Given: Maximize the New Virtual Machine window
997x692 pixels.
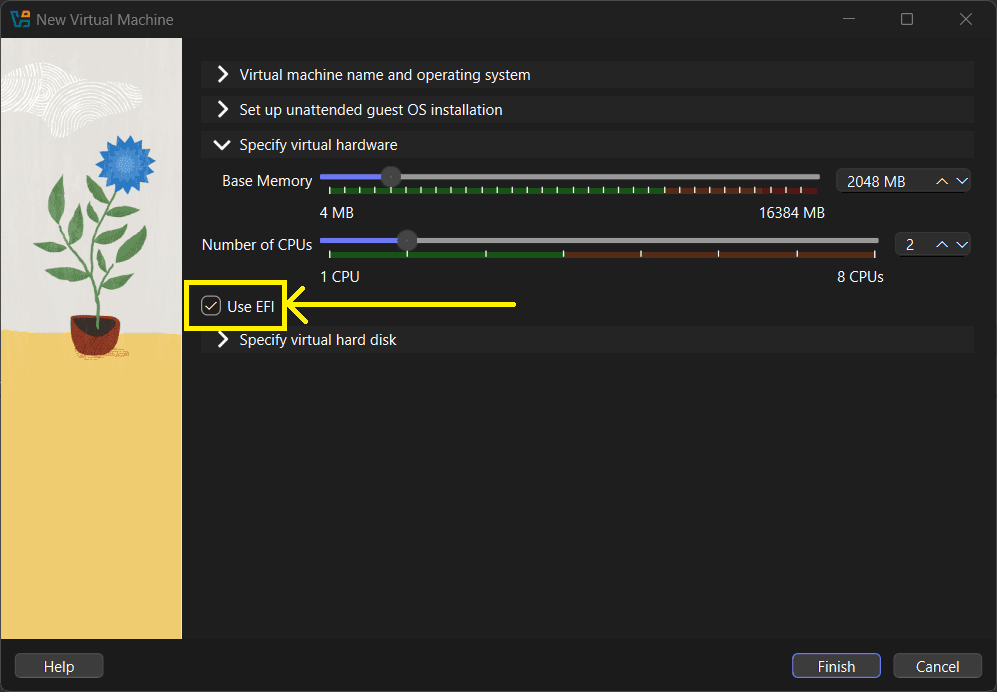Looking at the screenshot, I should [x=907, y=19].
